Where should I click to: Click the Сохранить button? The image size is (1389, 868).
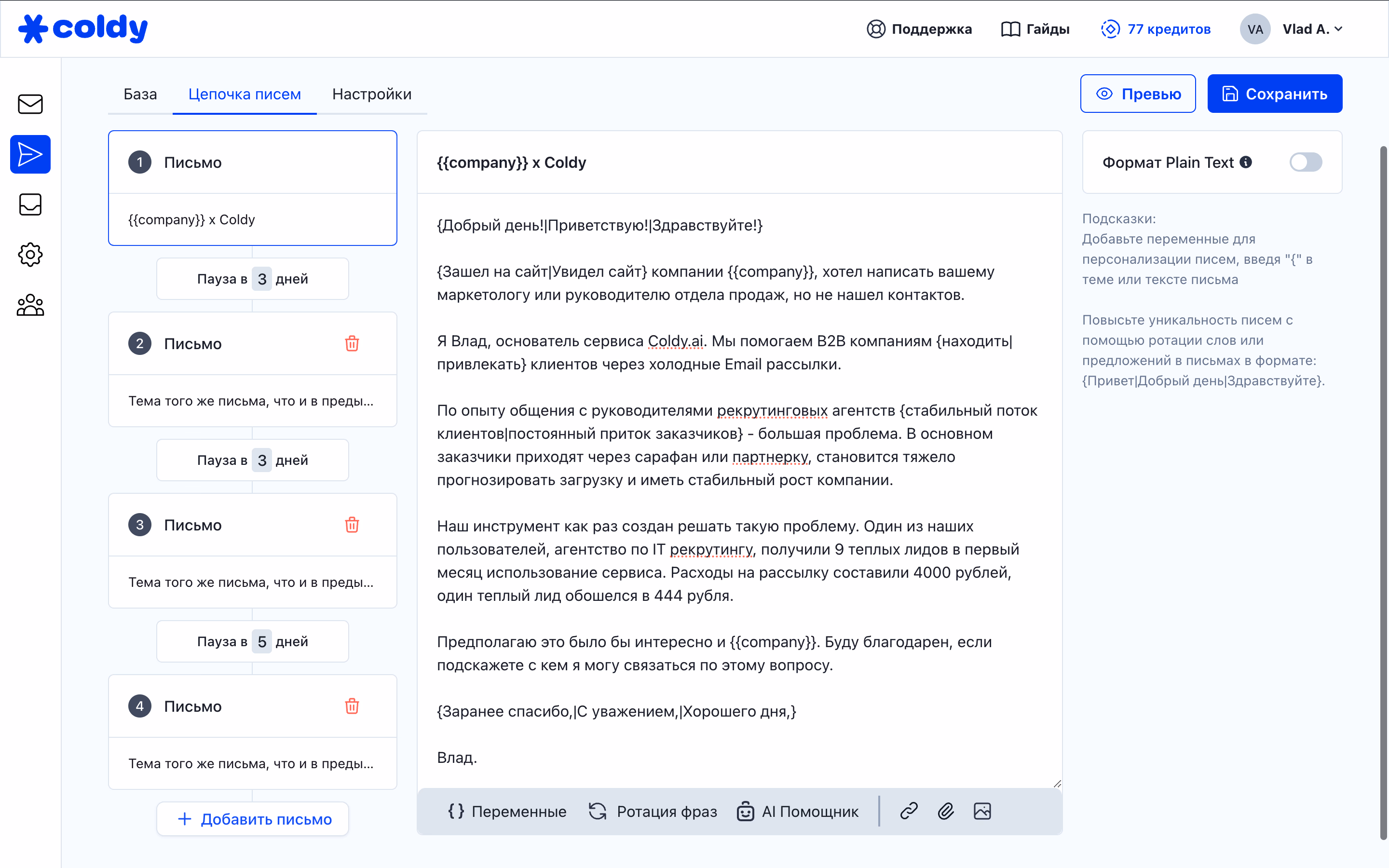point(1274,94)
